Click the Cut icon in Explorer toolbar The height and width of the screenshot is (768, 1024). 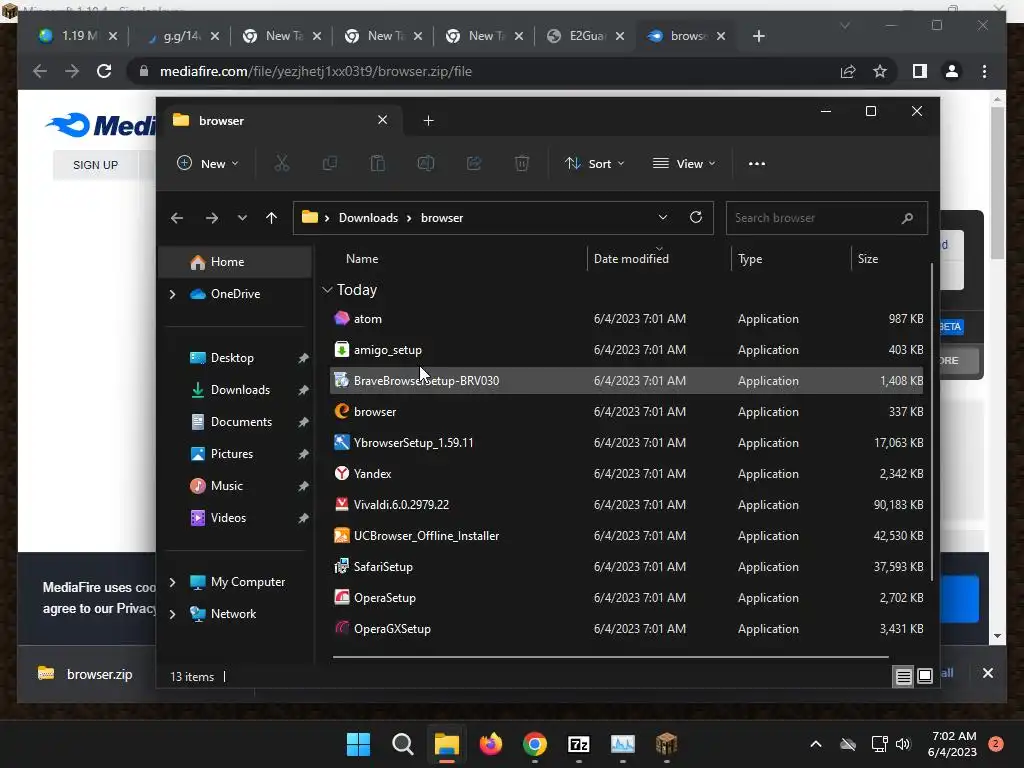pos(281,163)
